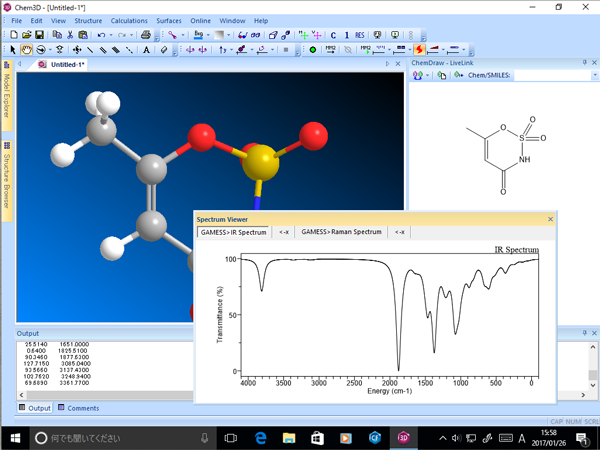Image resolution: width=600 pixels, height=450 pixels.
Task: Click the Save file icon
Action: [41, 35]
